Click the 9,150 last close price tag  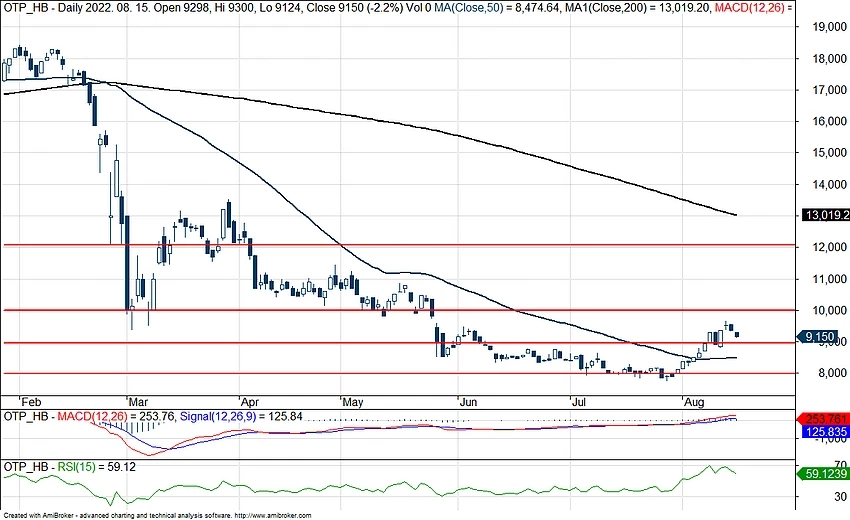point(822,338)
